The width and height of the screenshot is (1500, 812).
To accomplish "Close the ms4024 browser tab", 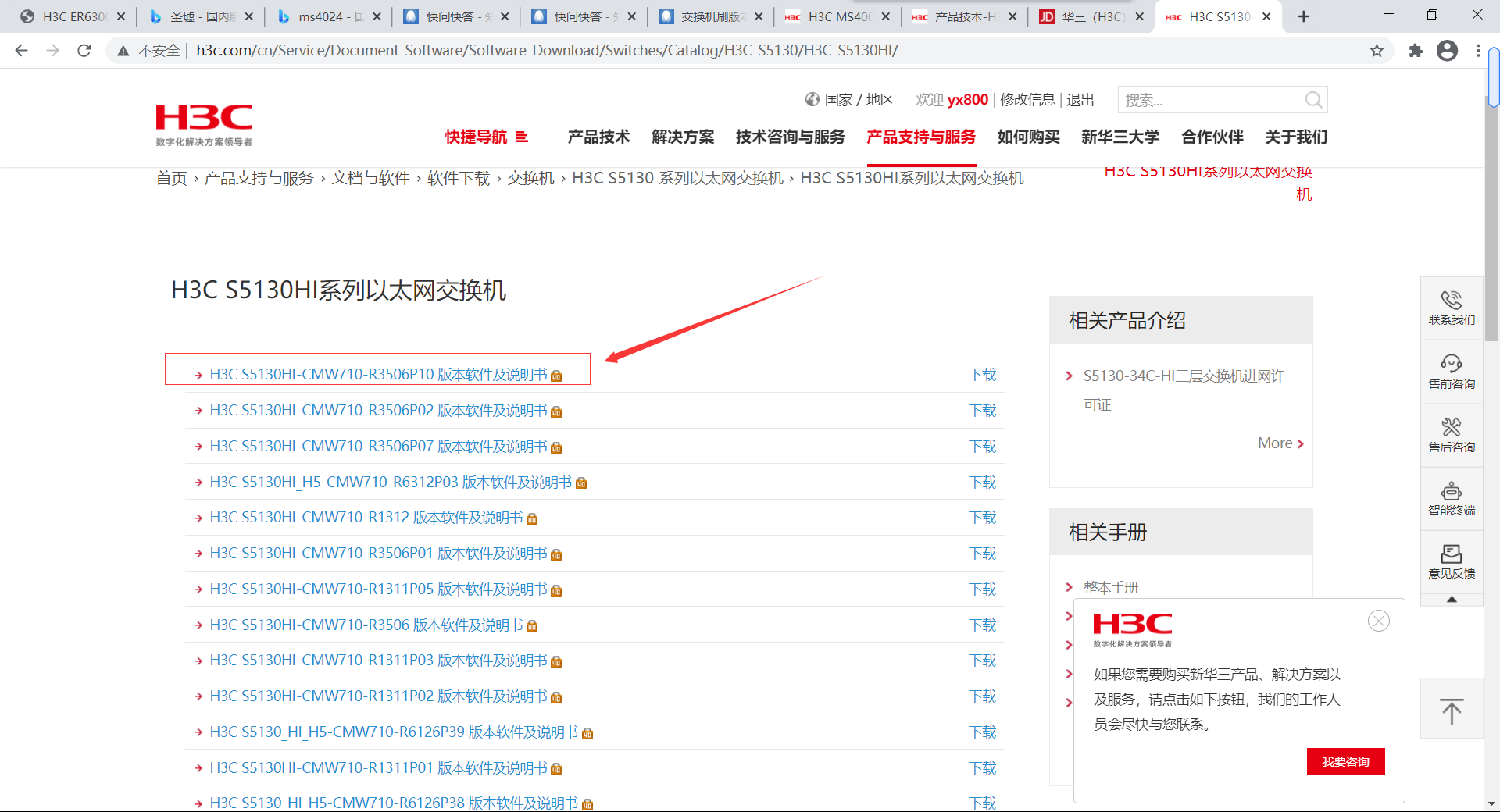I will pos(377,16).
